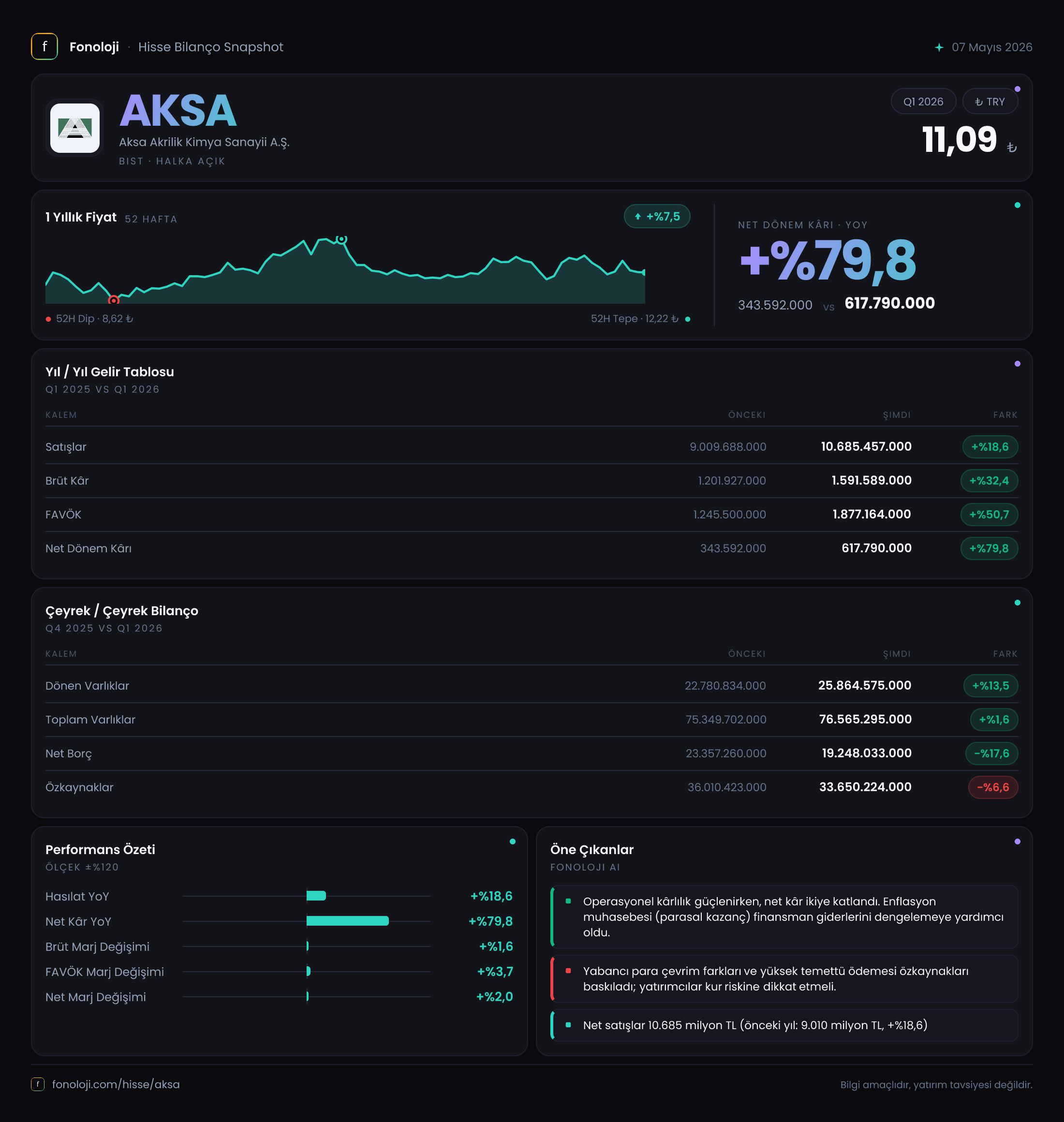Screen dimensions: 1064x1122
Task: Click the up-arrow icon in +%7,5 badge
Action: pos(637,216)
